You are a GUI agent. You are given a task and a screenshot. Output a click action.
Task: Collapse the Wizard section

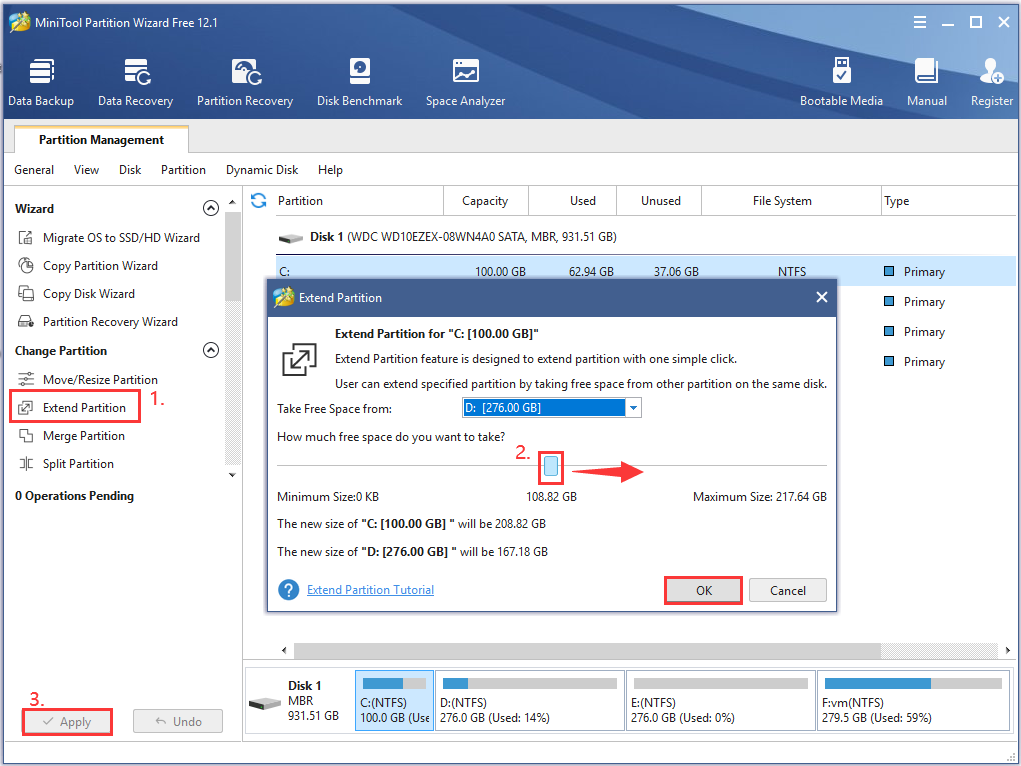[x=211, y=208]
